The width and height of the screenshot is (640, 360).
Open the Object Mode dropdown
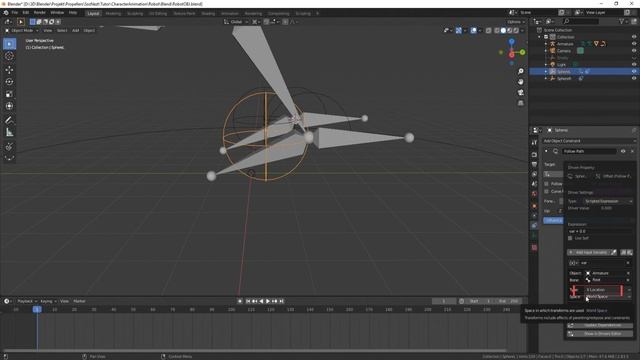[22, 31]
